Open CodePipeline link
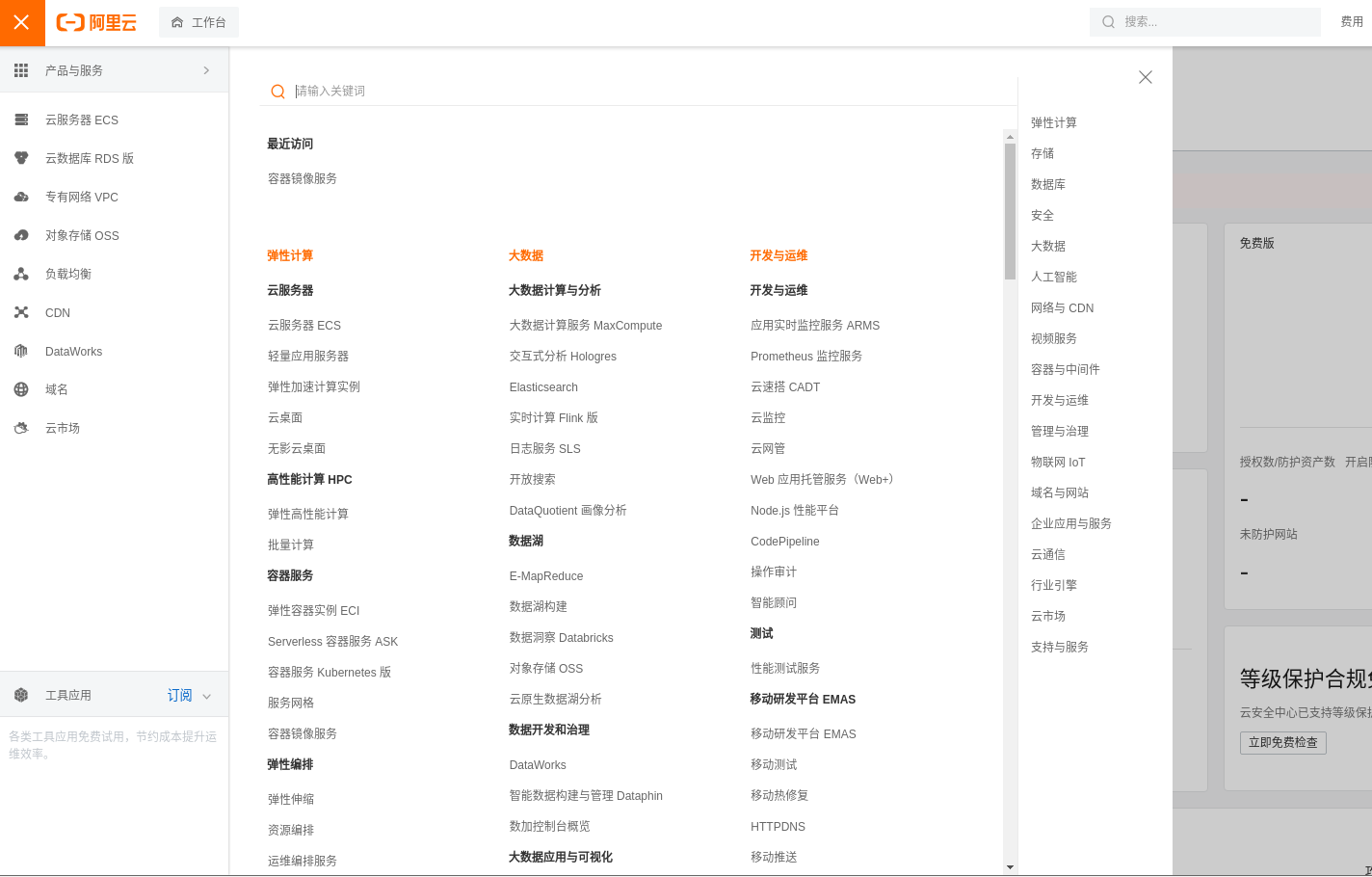 [x=785, y=541]
